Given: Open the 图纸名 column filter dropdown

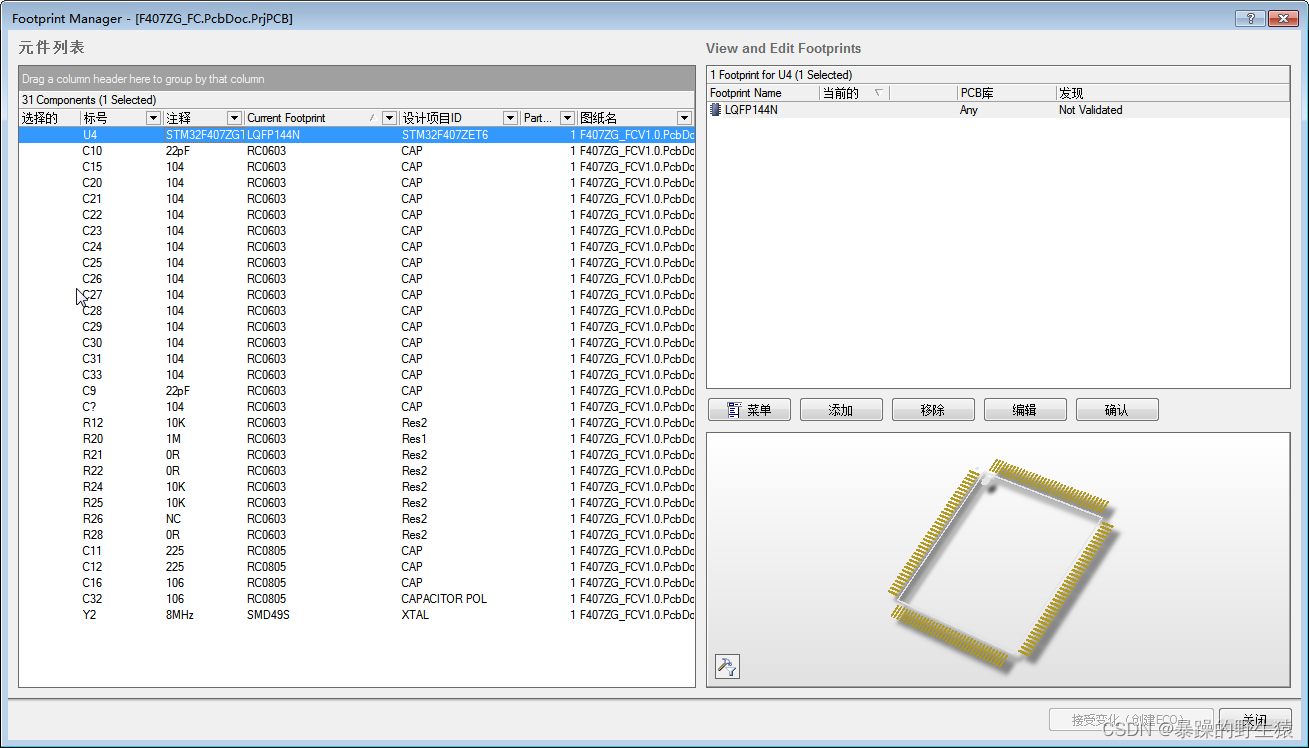Looking at the screenshot, I should tap(684, 118).
